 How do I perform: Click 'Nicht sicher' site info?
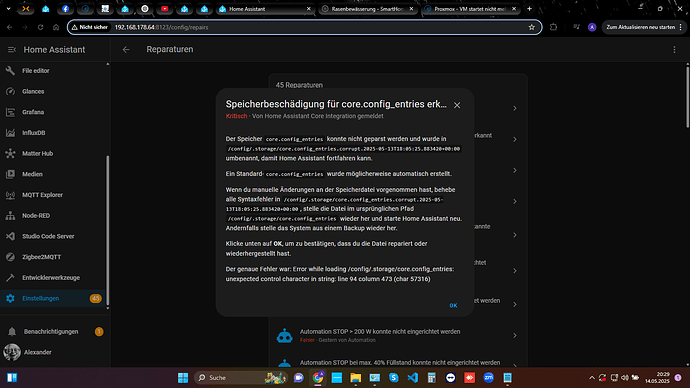[90, 27]
